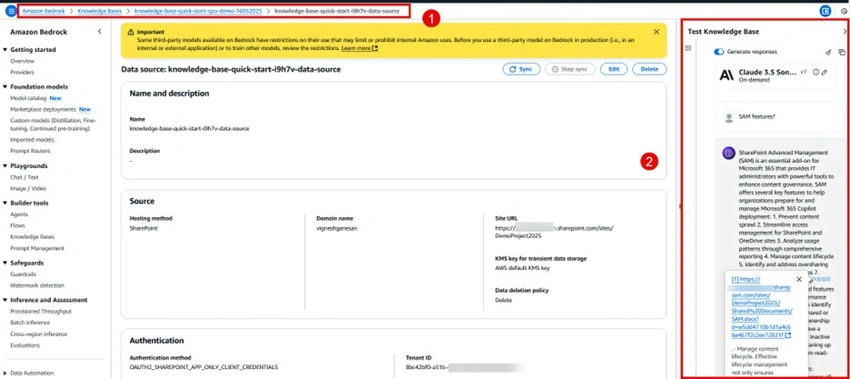Click the warning triangle icon beside Important
This screenshot has height=379, width=850.
tap(131, 33)
